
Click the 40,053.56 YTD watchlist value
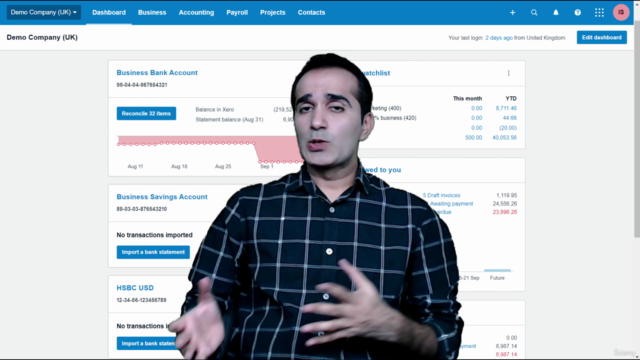pyautogui.click(x=504, y=138)
